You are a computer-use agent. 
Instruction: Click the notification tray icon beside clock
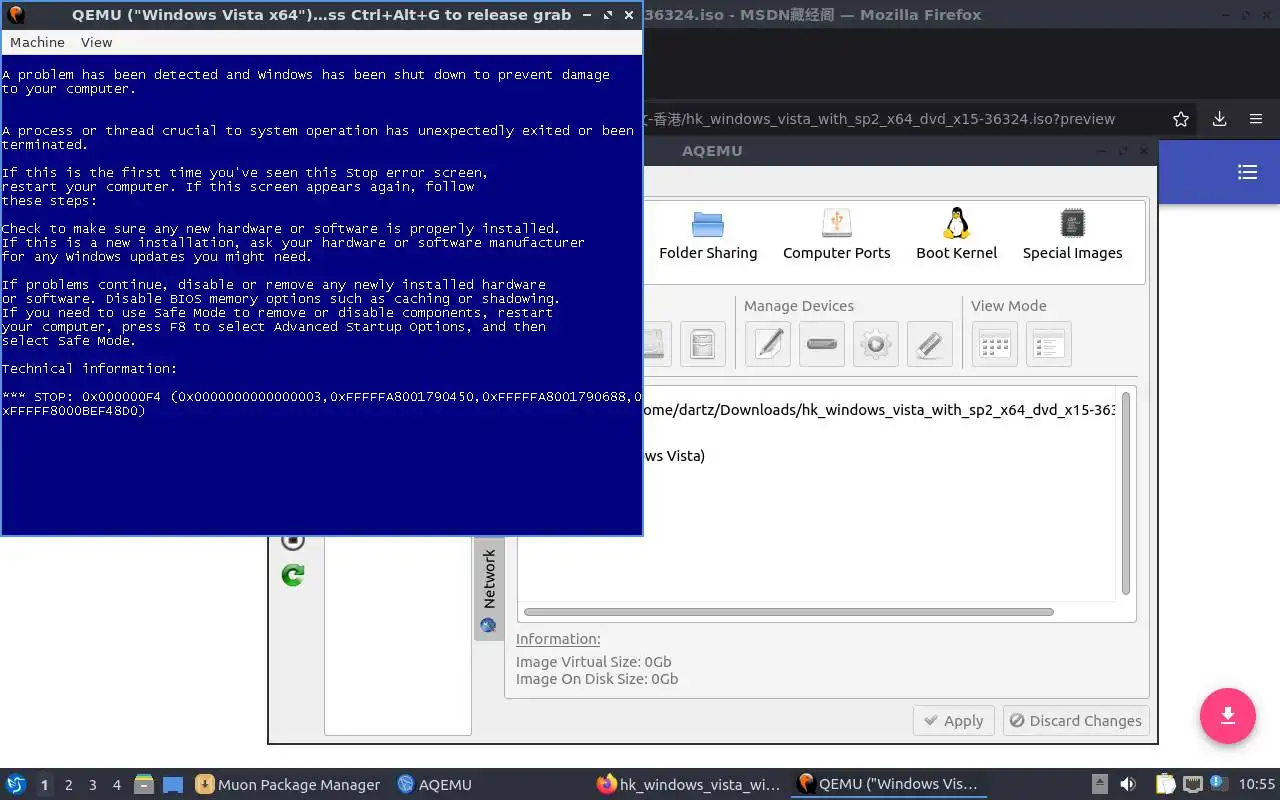[x=1219, y=783]
